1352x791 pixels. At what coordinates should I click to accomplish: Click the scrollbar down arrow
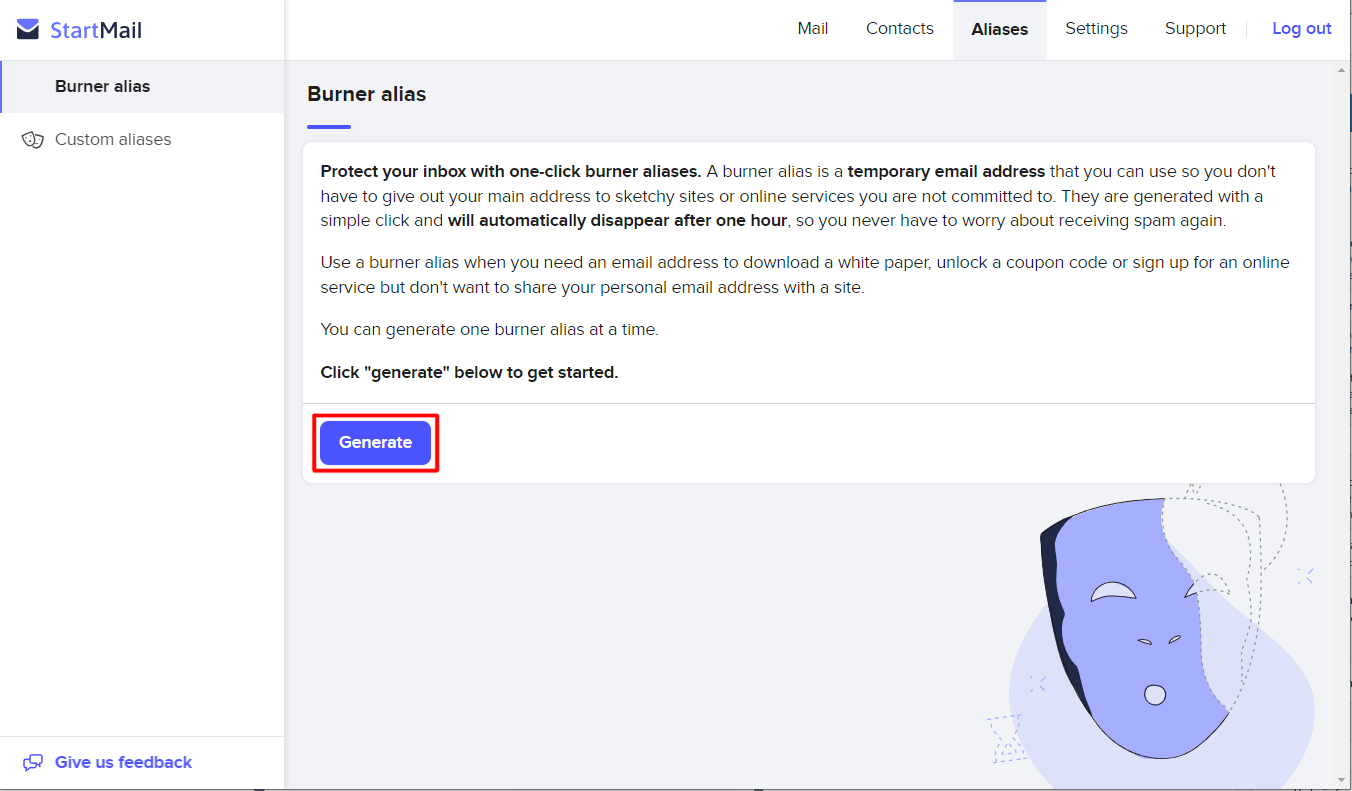pos(1343,780)
